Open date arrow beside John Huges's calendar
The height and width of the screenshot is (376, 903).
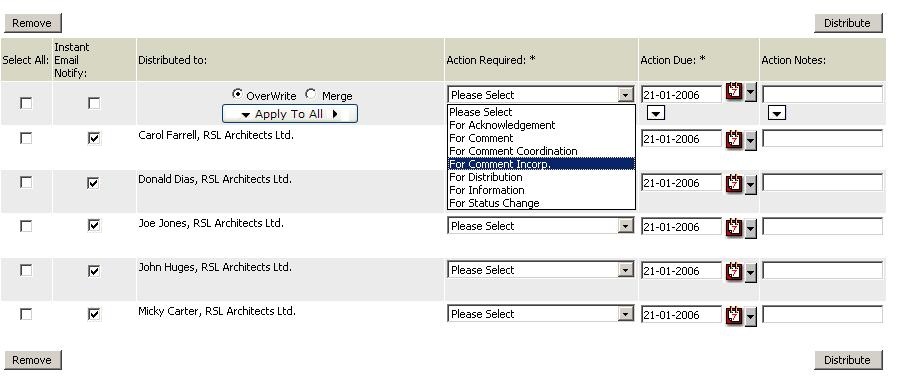[x=750, y=273]
